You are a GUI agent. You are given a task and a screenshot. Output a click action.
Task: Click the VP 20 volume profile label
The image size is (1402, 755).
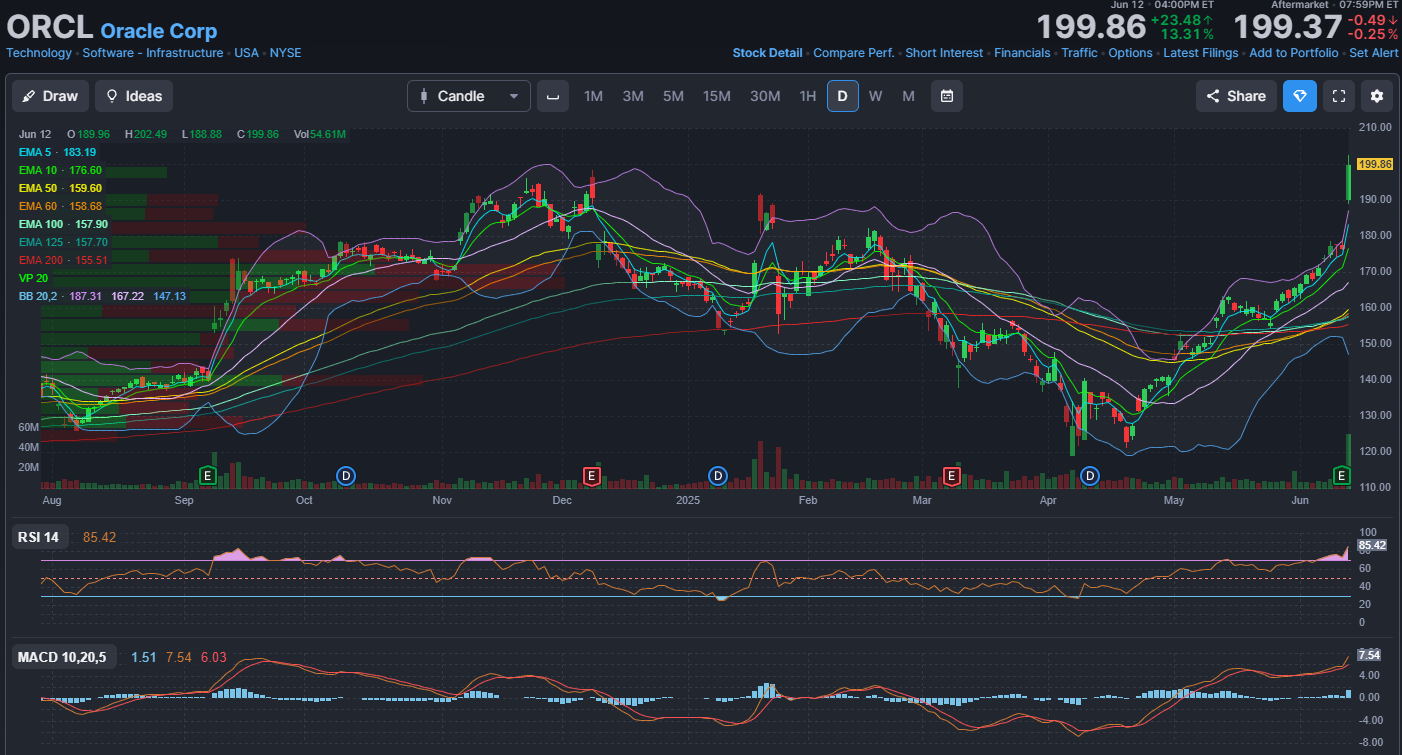pyautogui.click(x=33, y=278)
